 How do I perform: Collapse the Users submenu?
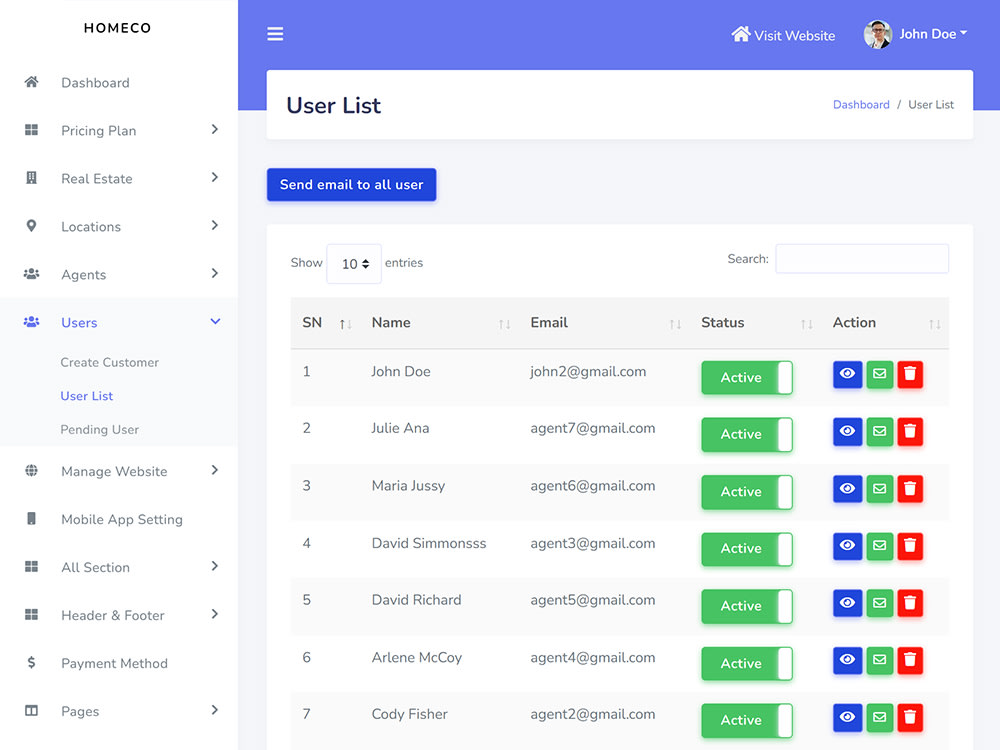[80, 322]
